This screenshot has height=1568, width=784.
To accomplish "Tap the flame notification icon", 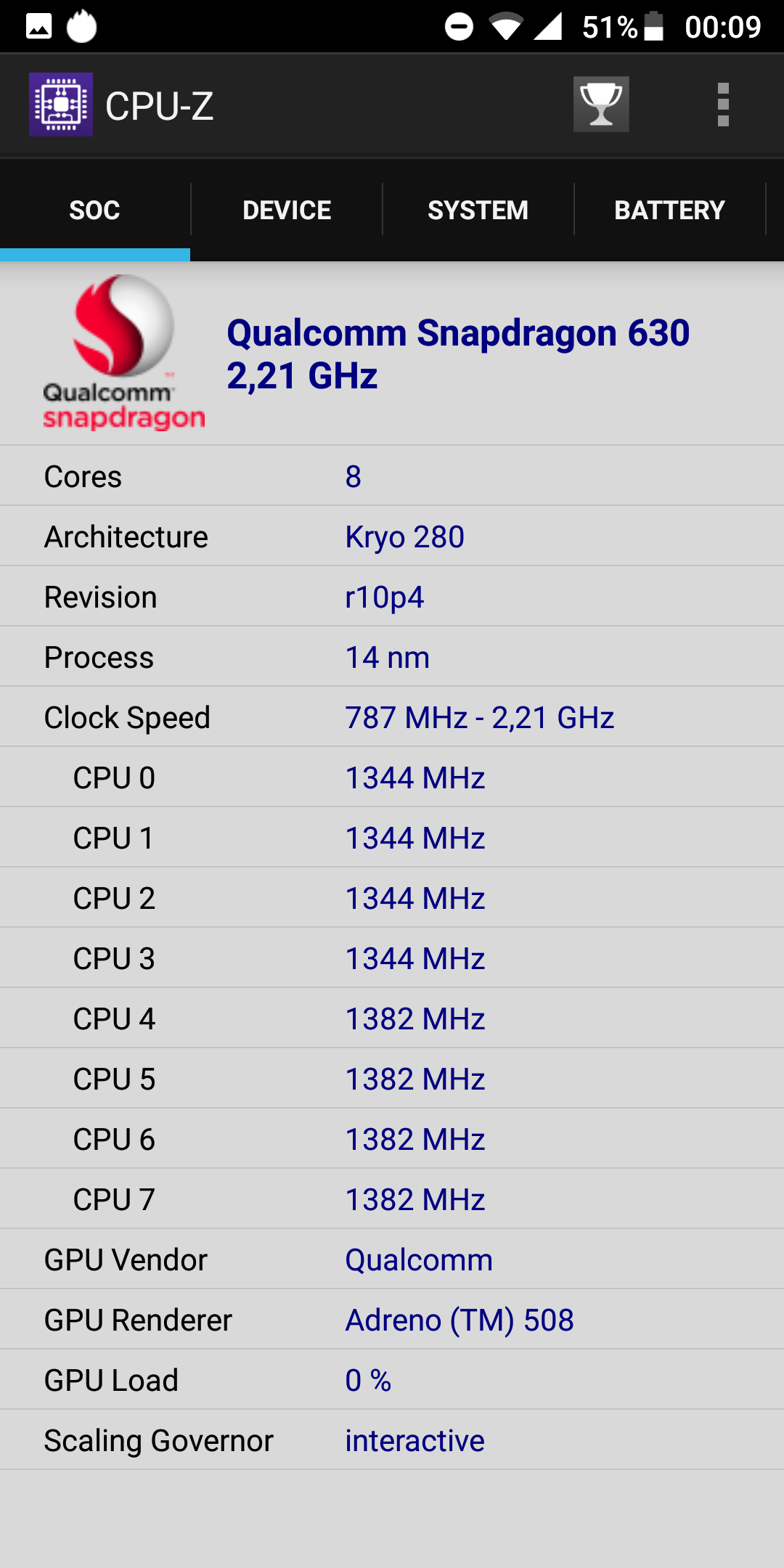I will click(x=82, y=26).
